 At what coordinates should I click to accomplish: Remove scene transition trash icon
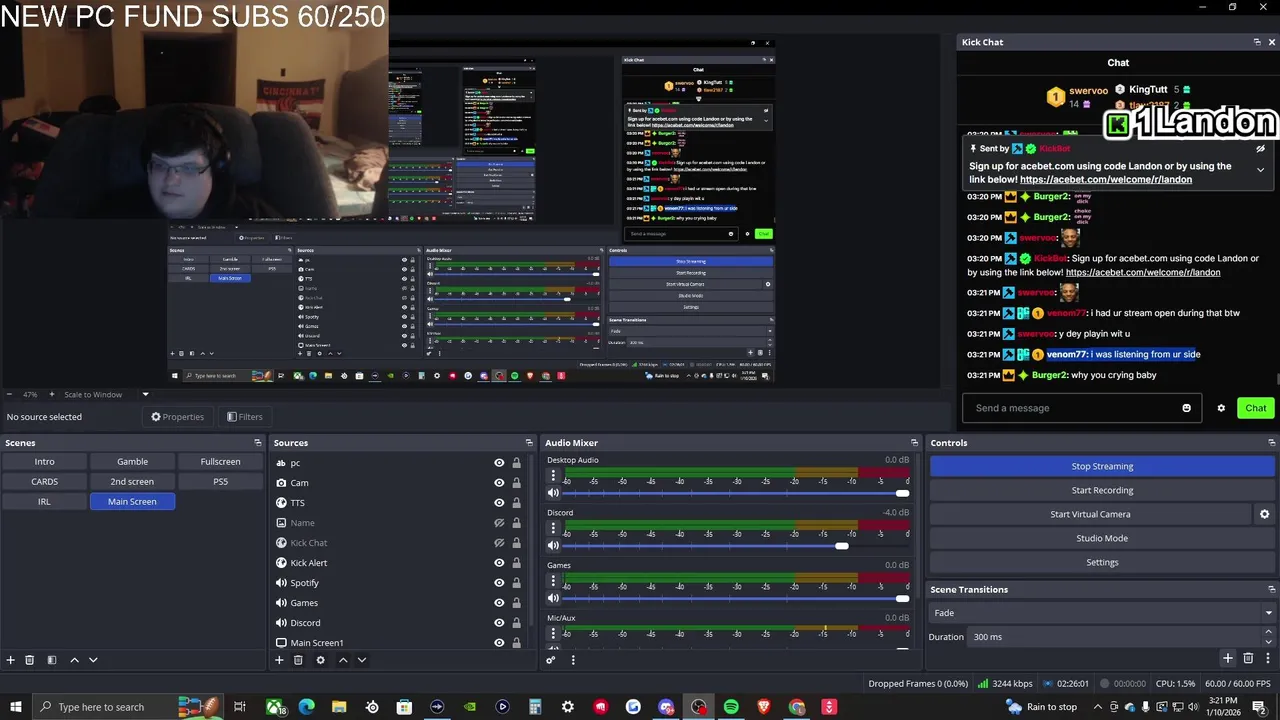1248,658
